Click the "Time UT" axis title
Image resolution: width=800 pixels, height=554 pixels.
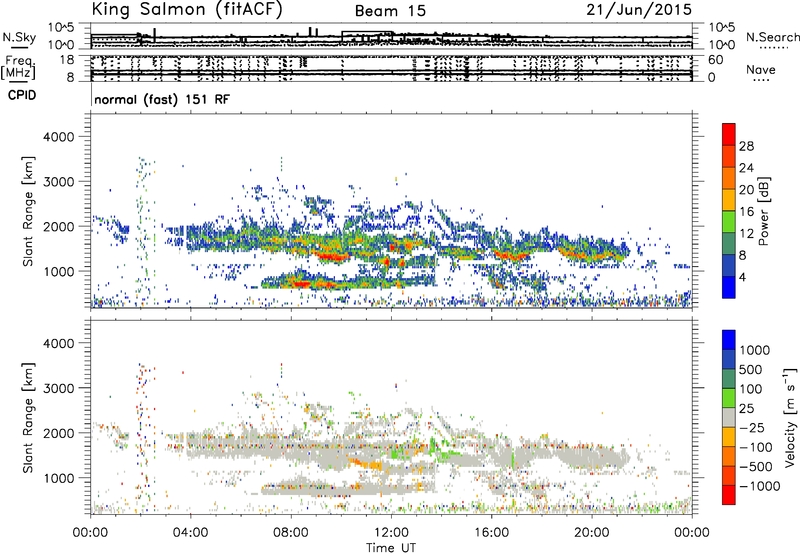click(x=391, y=548)
